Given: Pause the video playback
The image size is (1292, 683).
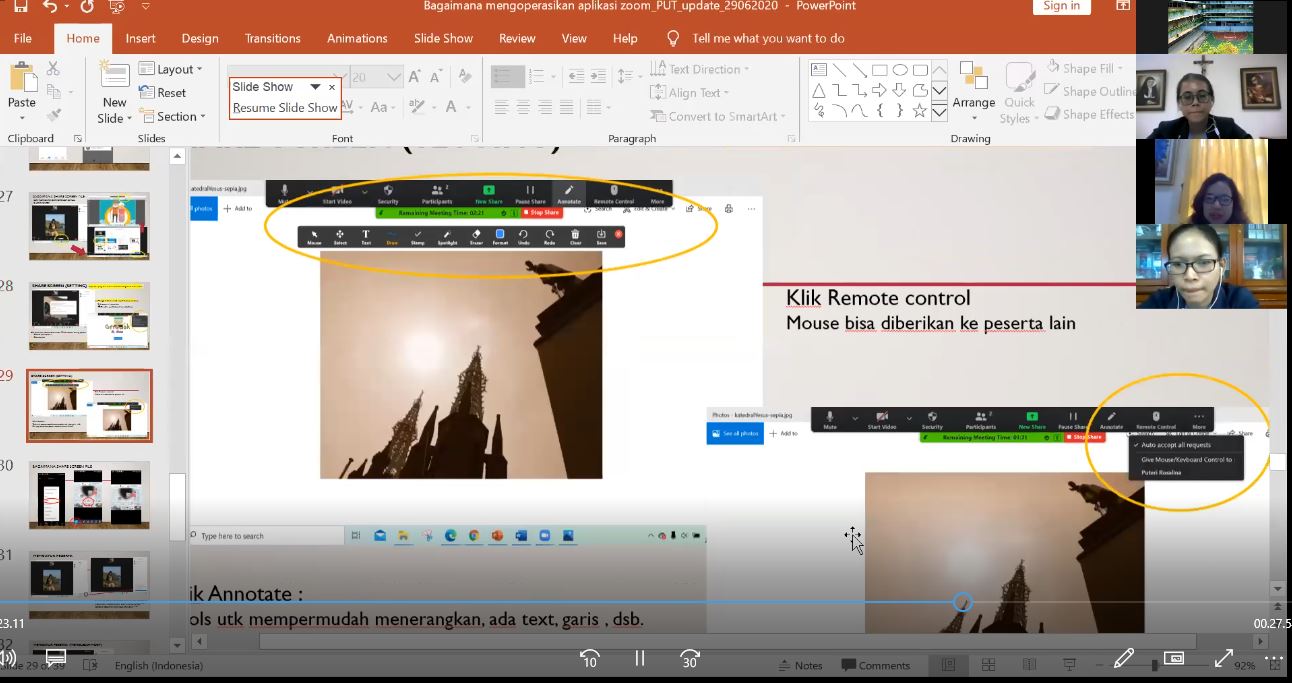Looking at the screenshot, I should [639, 658].
